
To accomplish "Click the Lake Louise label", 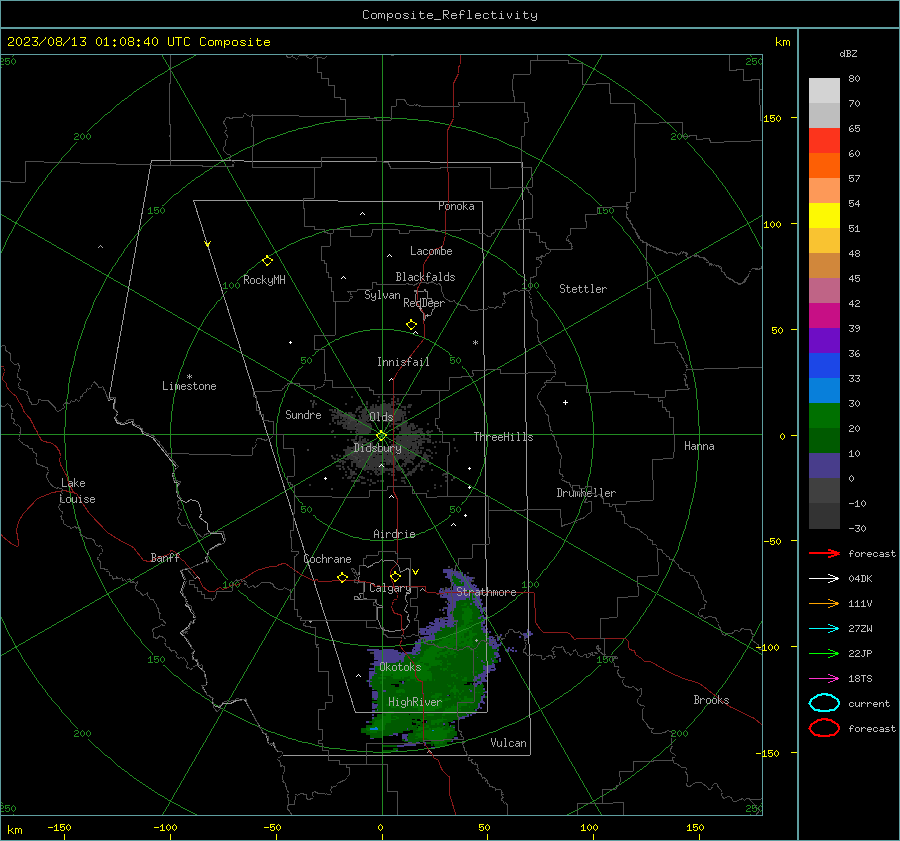I will (77, 491).
